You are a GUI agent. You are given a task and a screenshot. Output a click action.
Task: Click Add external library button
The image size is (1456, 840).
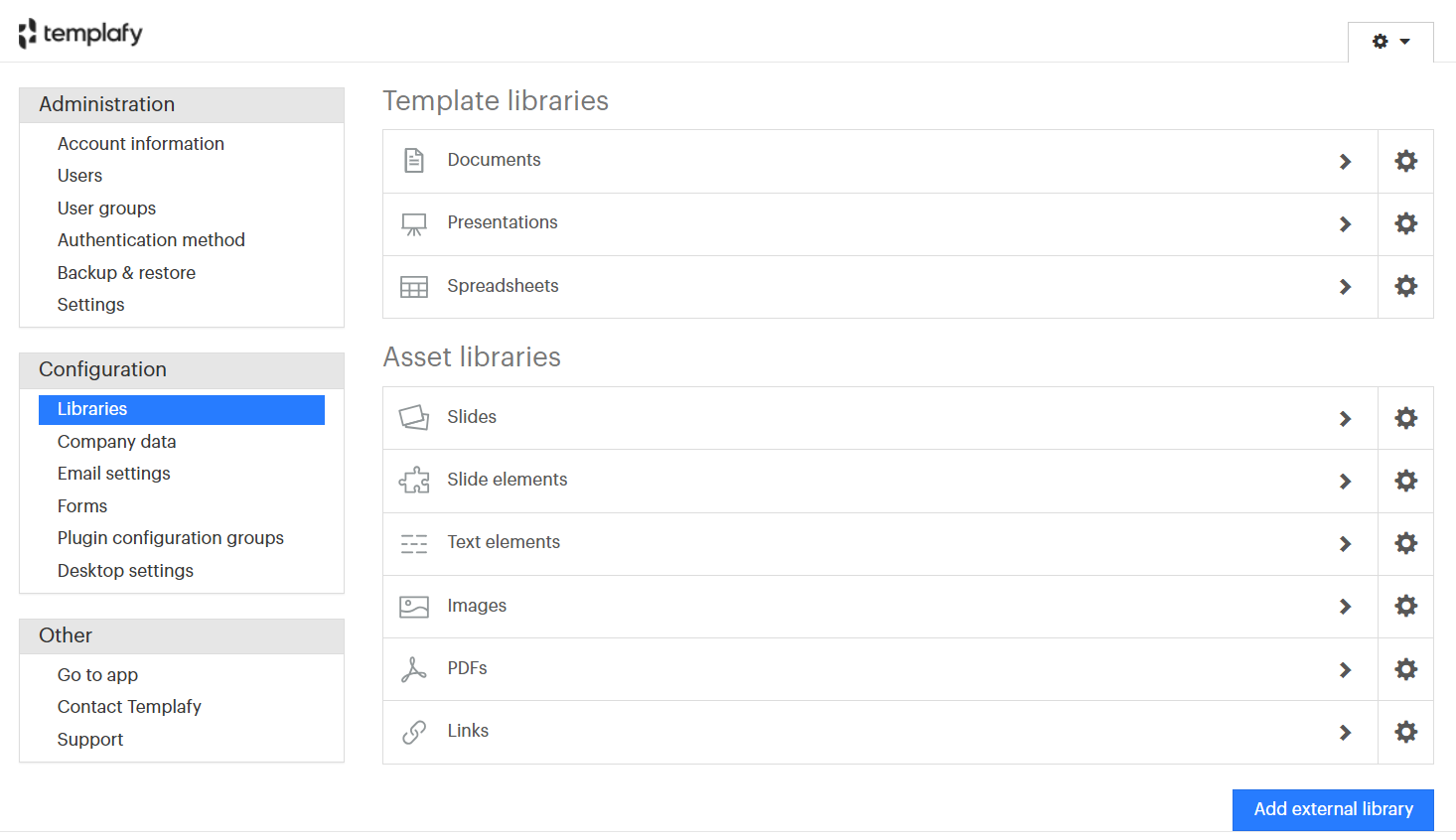tap(1333, 809)
